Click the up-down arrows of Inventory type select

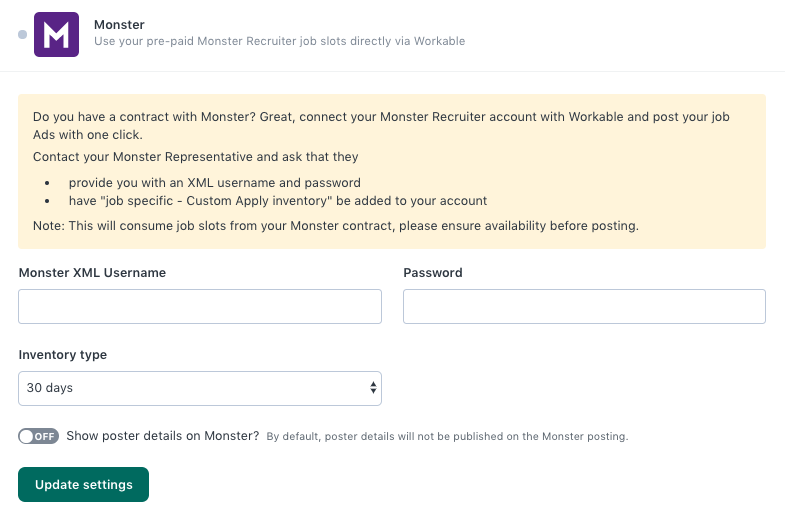373,388
